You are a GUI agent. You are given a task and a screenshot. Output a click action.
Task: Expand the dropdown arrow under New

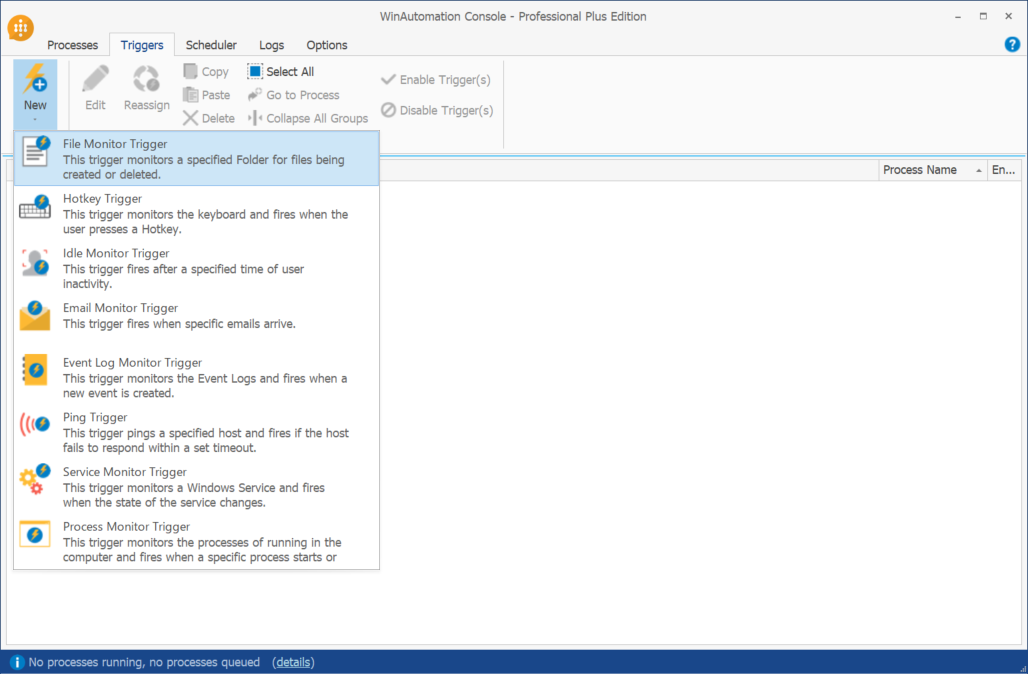pos(35,119)
